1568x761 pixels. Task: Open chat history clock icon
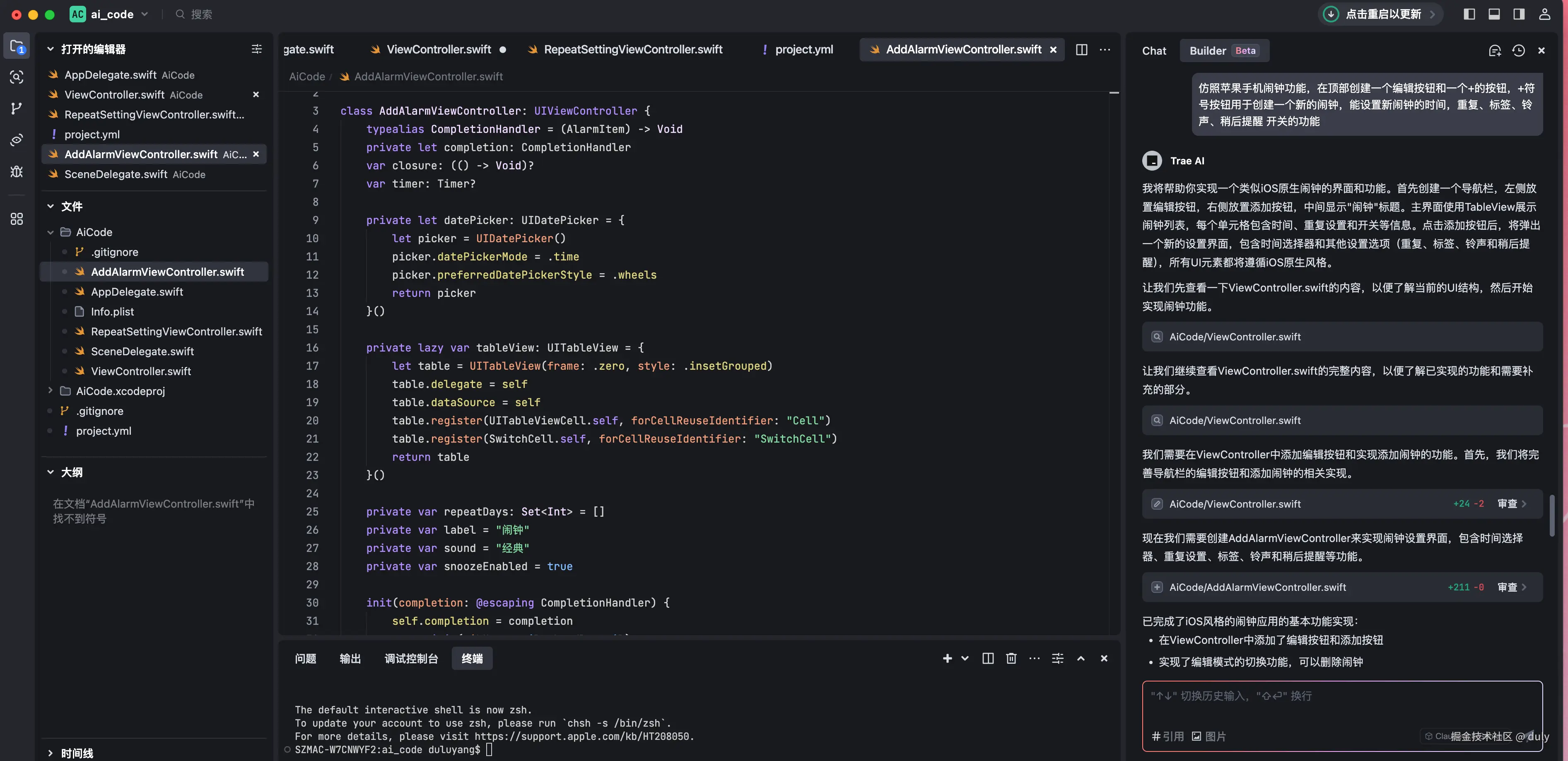[1518, 51]
